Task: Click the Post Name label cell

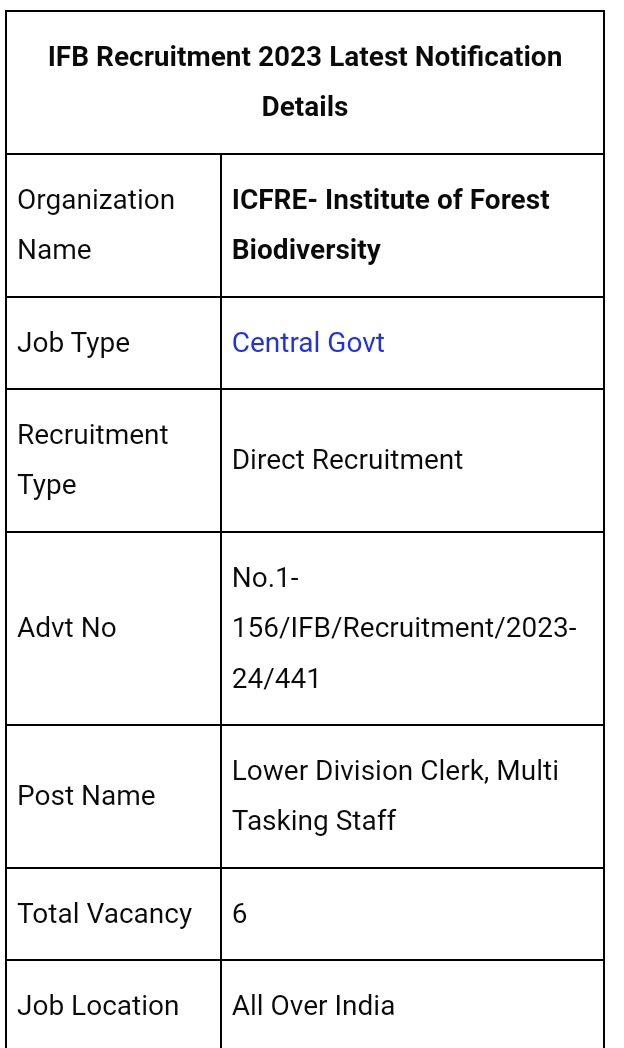Action: [x=114, y=796]
